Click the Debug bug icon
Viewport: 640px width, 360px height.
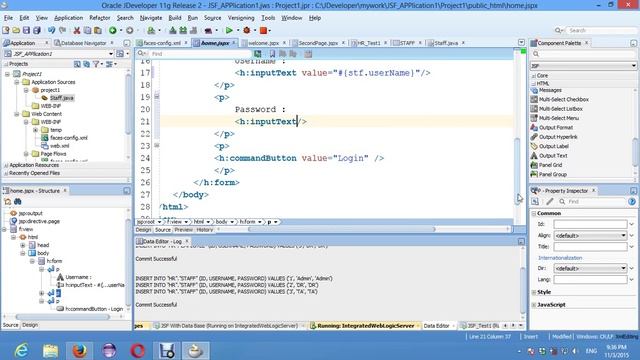click(x=247, y=30)
